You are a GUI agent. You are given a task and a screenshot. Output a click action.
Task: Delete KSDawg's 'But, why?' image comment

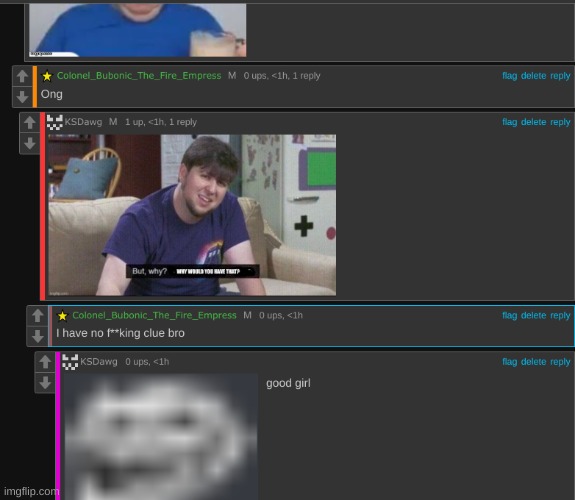tap(533, 122)
